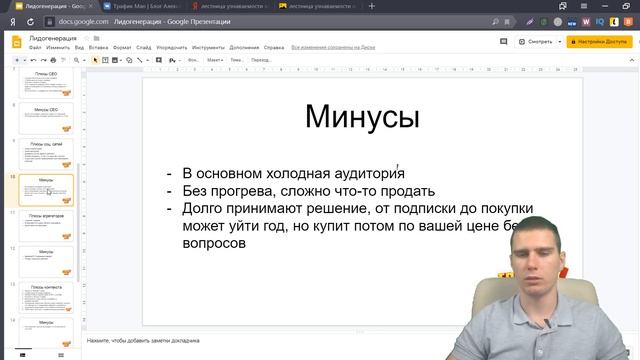Viewport: 640px width, 360px height.
Task: Click the Настройки Доступа share button
Action: coord(599,42)
